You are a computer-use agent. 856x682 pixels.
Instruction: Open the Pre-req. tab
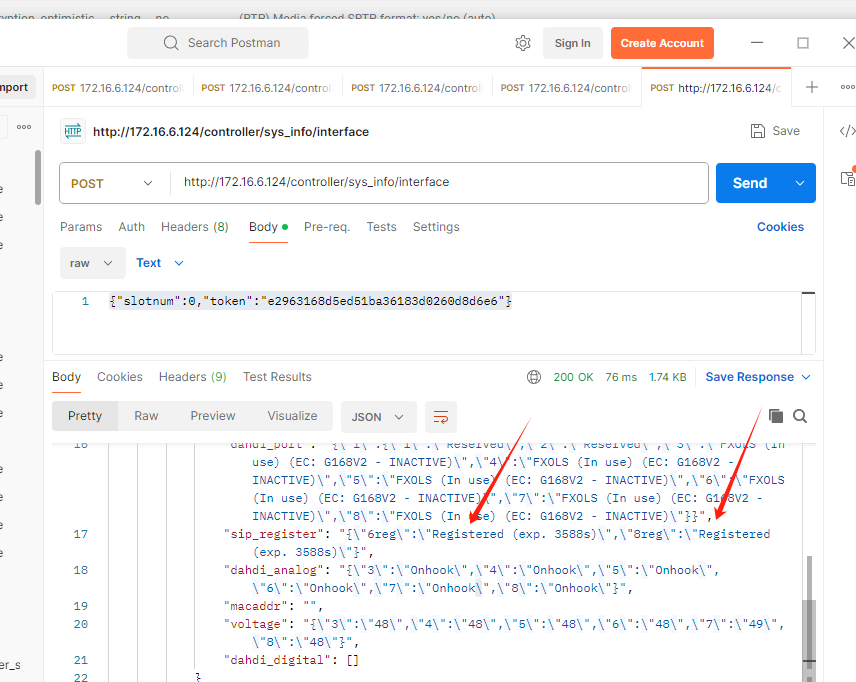pos(326,227)
